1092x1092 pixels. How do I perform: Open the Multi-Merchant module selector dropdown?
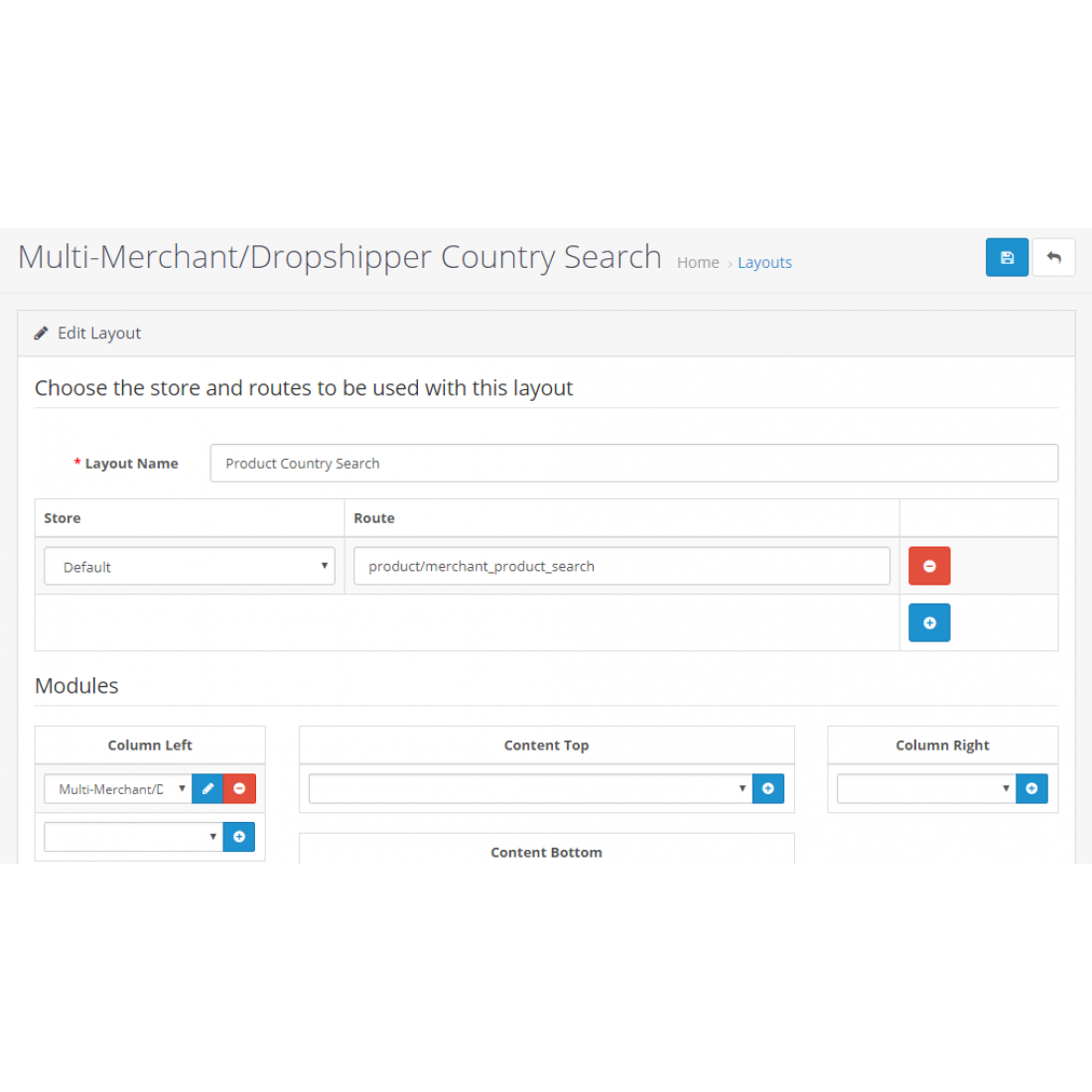click(x=116, y=788)
